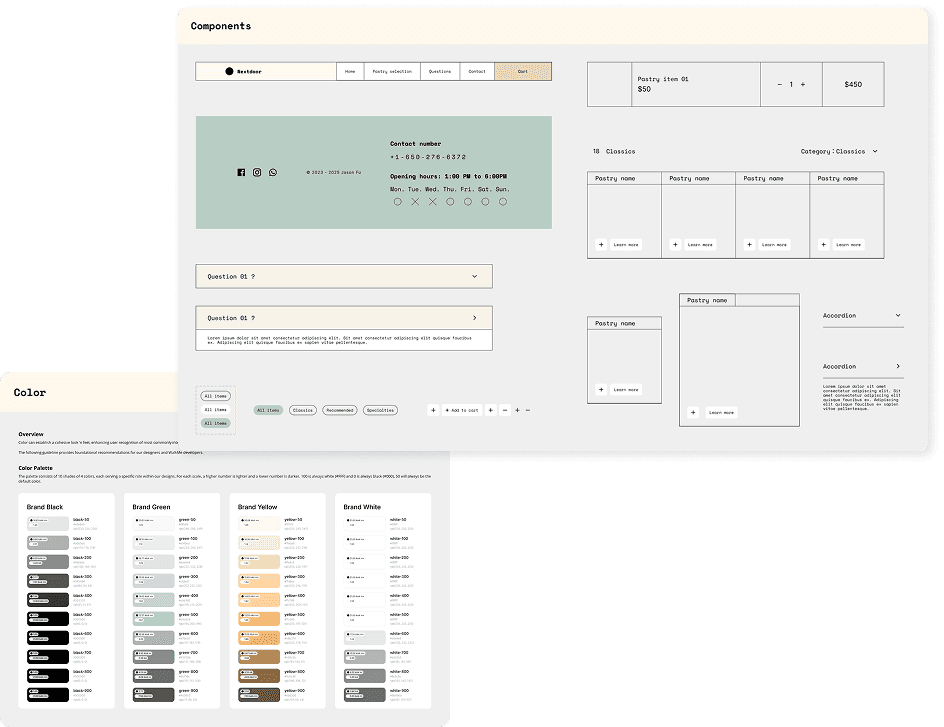Click outlined All items chip in dashed box
Image resolution: width=944 pixels, height=727 pixels.
[216, 396]
